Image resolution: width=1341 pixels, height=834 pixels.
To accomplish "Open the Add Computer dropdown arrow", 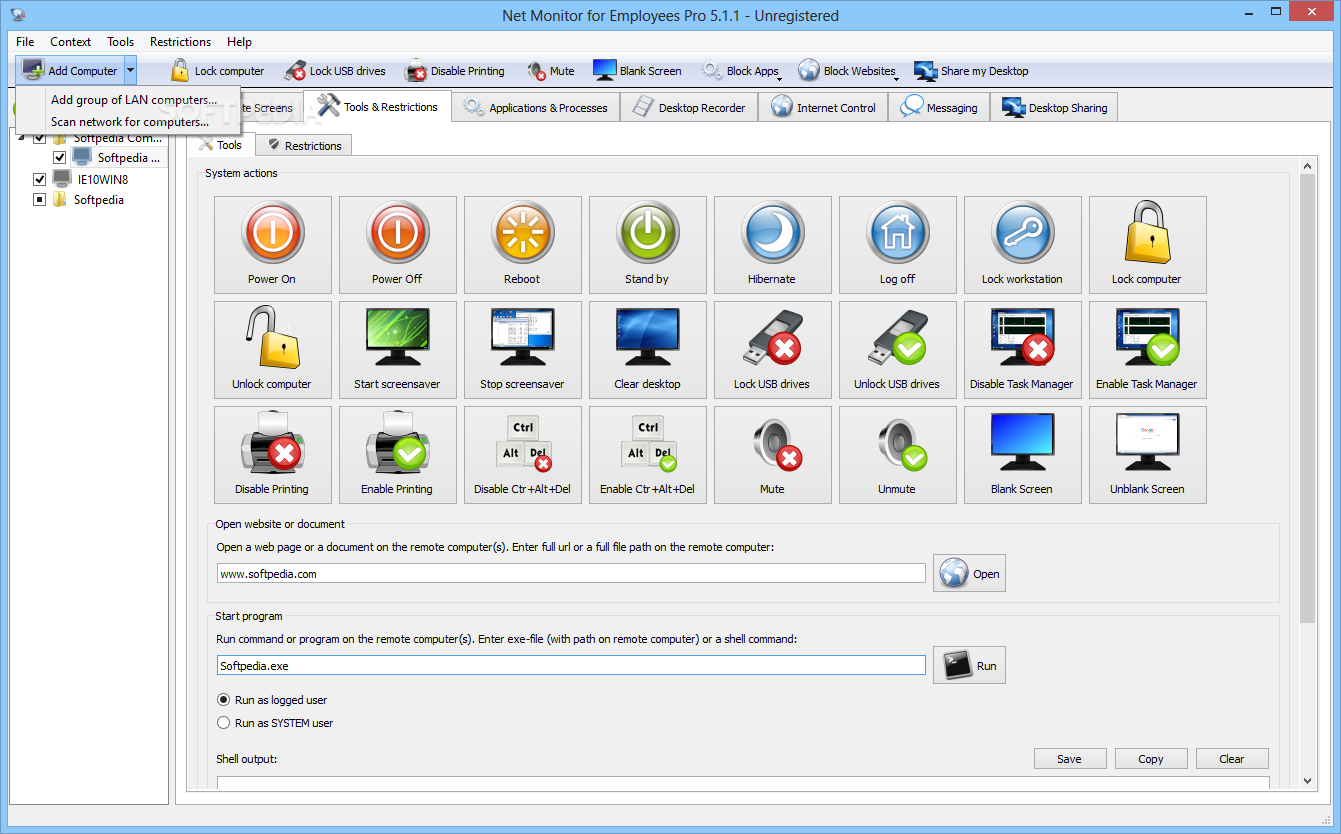I will pyautogui.click(x=130, y=71).
